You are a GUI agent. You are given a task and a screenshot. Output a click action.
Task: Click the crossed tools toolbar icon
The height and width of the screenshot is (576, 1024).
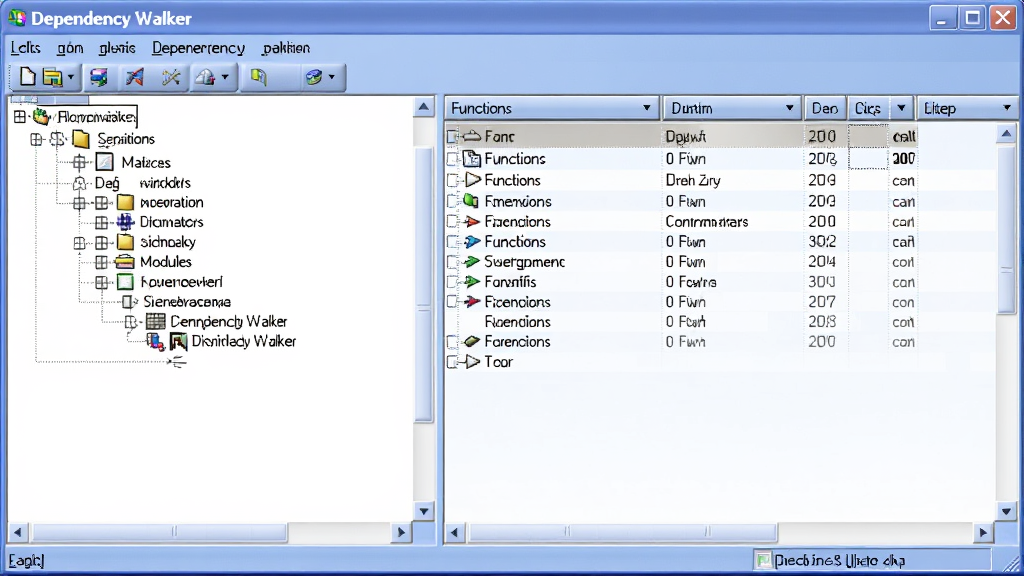click(x=171, y=77)
